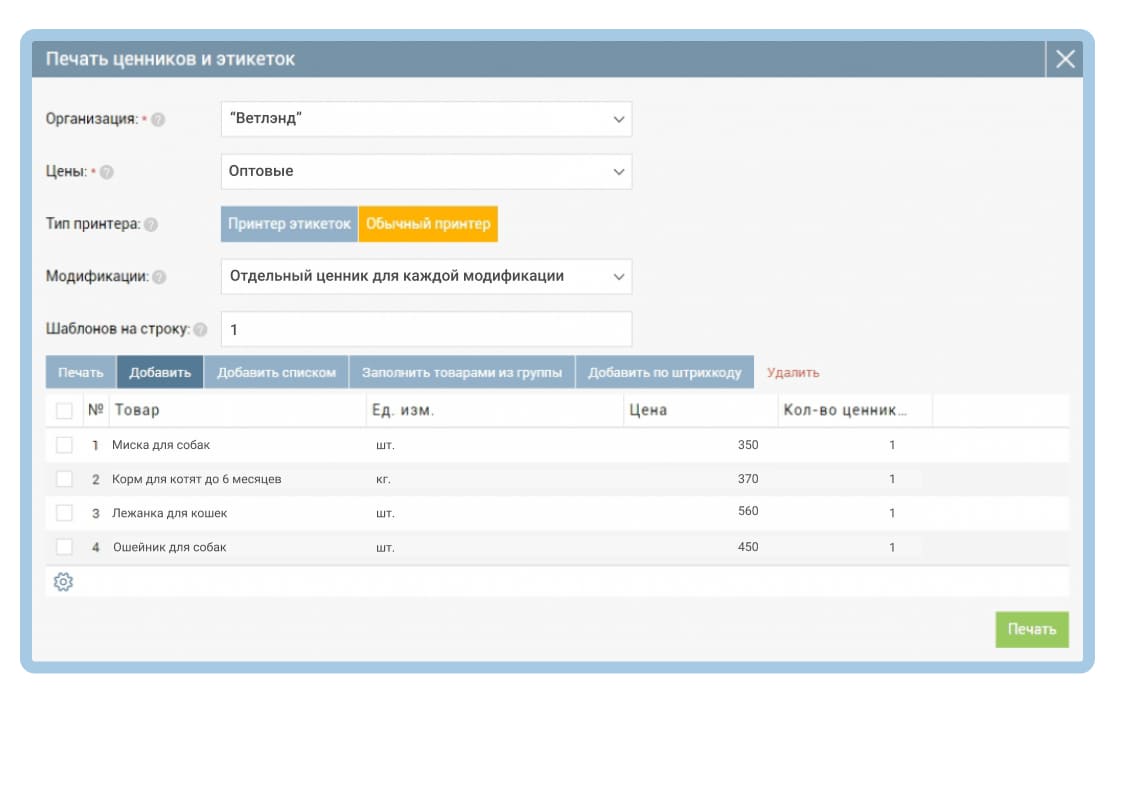Screen dimensions: 1127x810
Task: Select product Ошейник для собак
Action: (x=170, y=547)
